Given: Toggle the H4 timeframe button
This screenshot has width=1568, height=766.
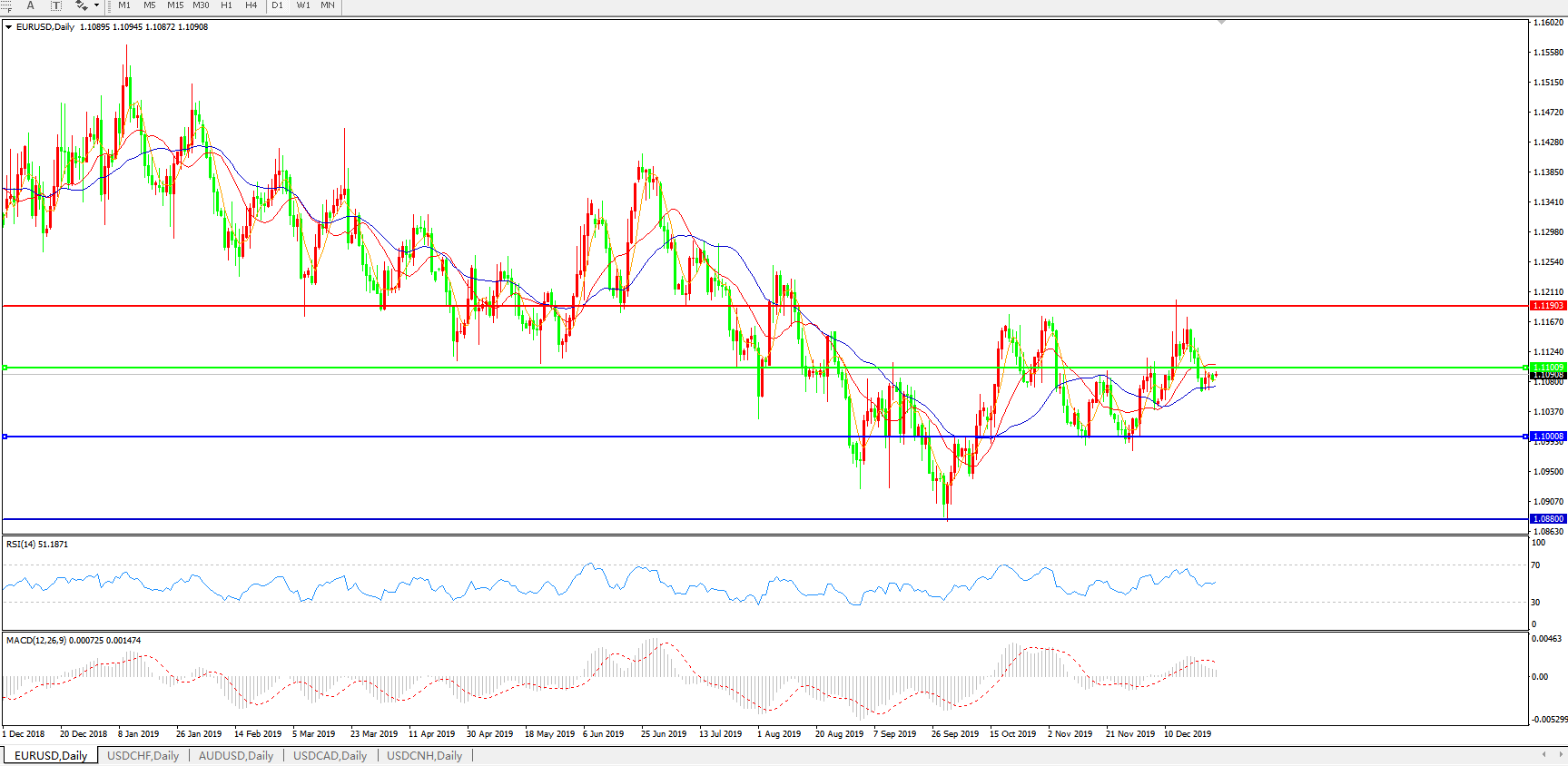Looking at the screenshot, I should 251,5.
